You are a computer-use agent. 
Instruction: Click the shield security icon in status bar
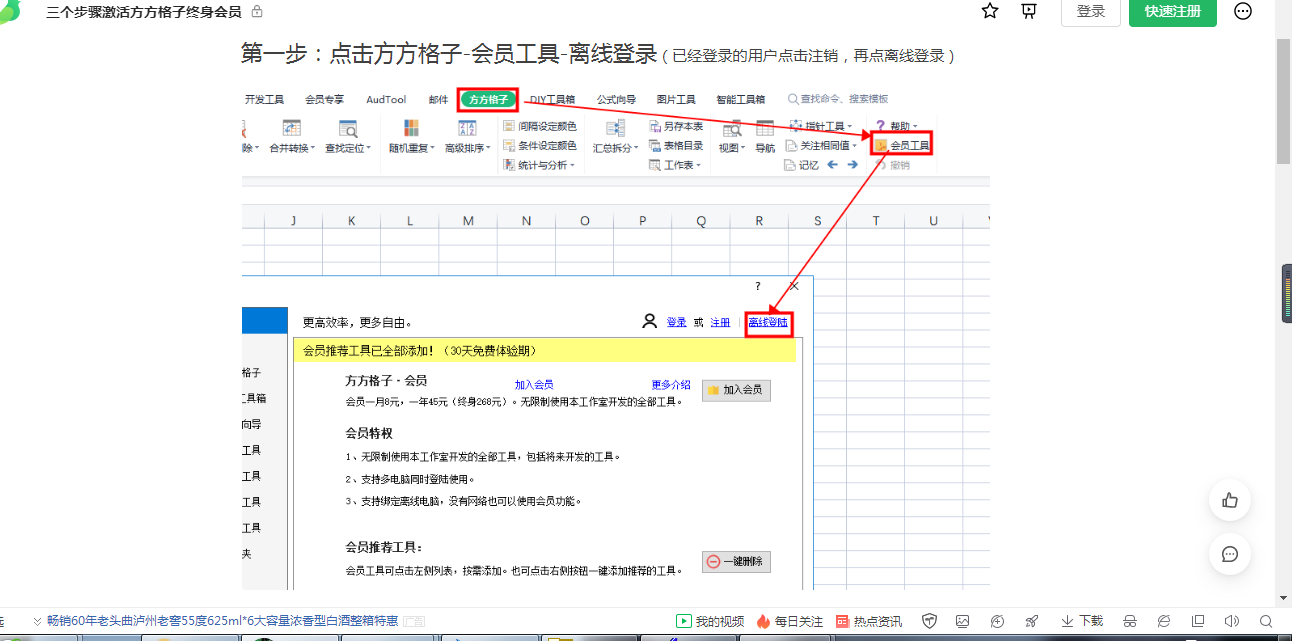[x=929, y=621]
